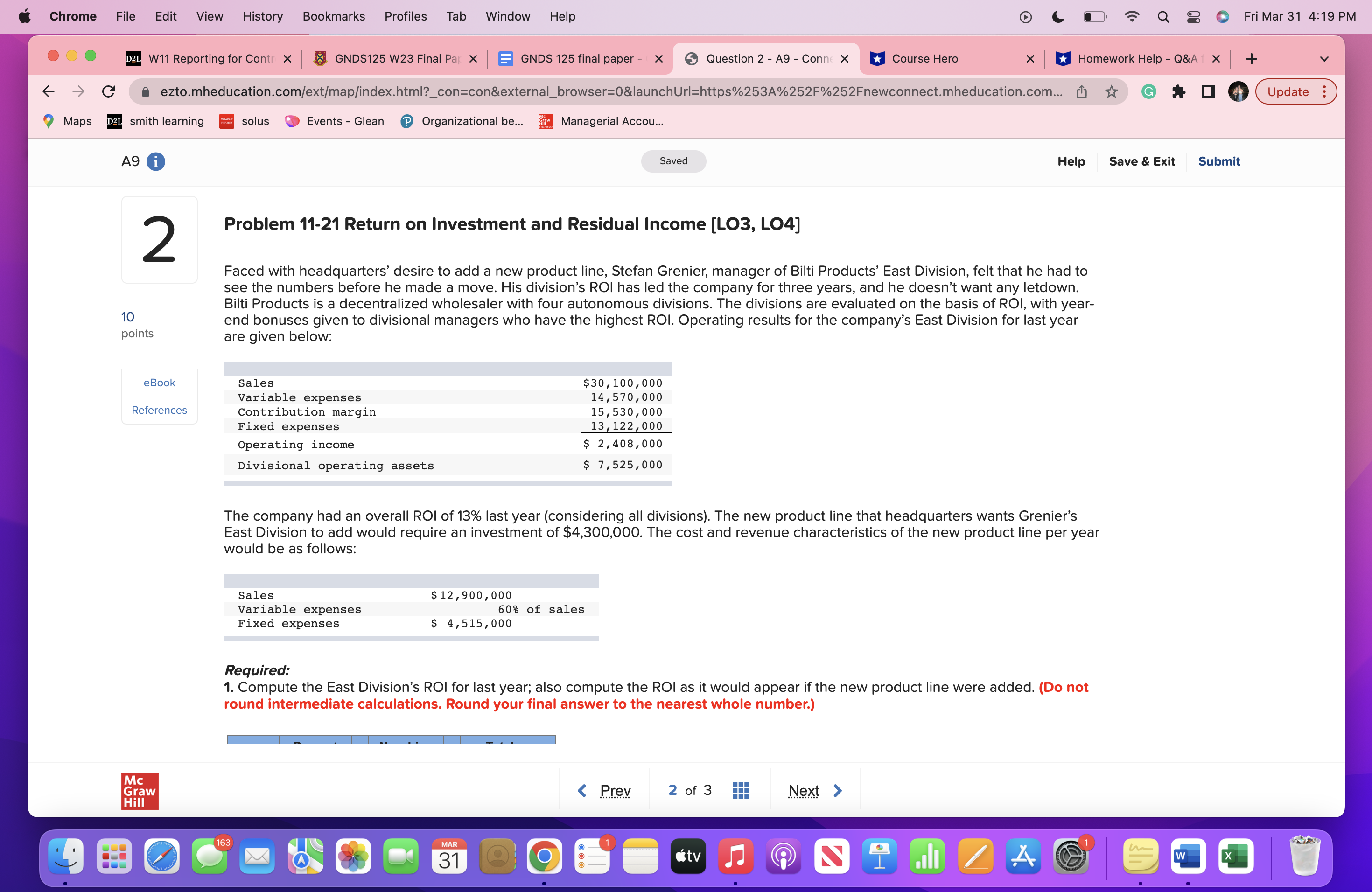Reload the page using the refresh icon
Screen dimensions: 1372x892
click(109, 91)
